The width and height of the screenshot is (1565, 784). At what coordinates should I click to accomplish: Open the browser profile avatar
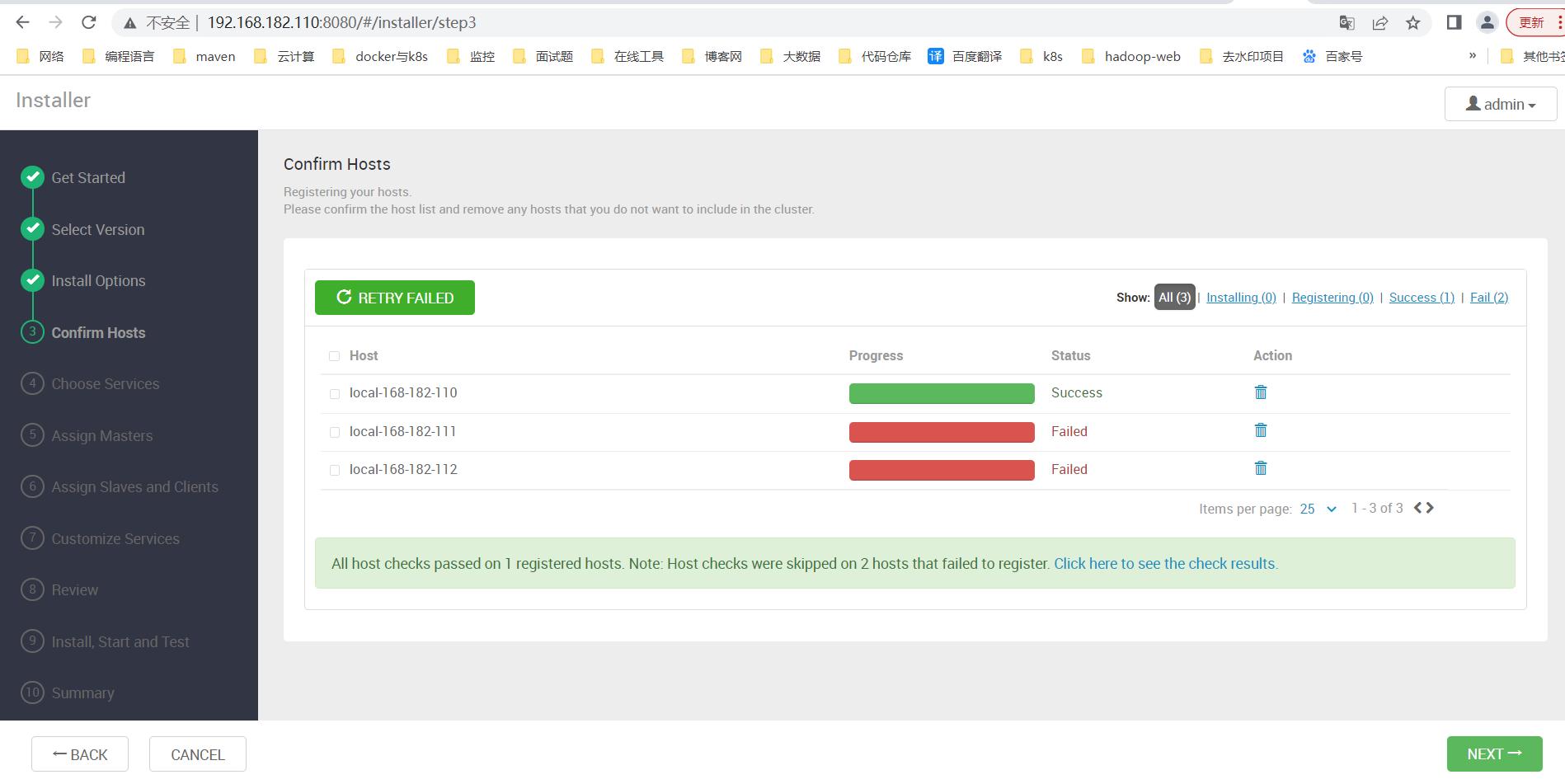(x=1487, y=23)
